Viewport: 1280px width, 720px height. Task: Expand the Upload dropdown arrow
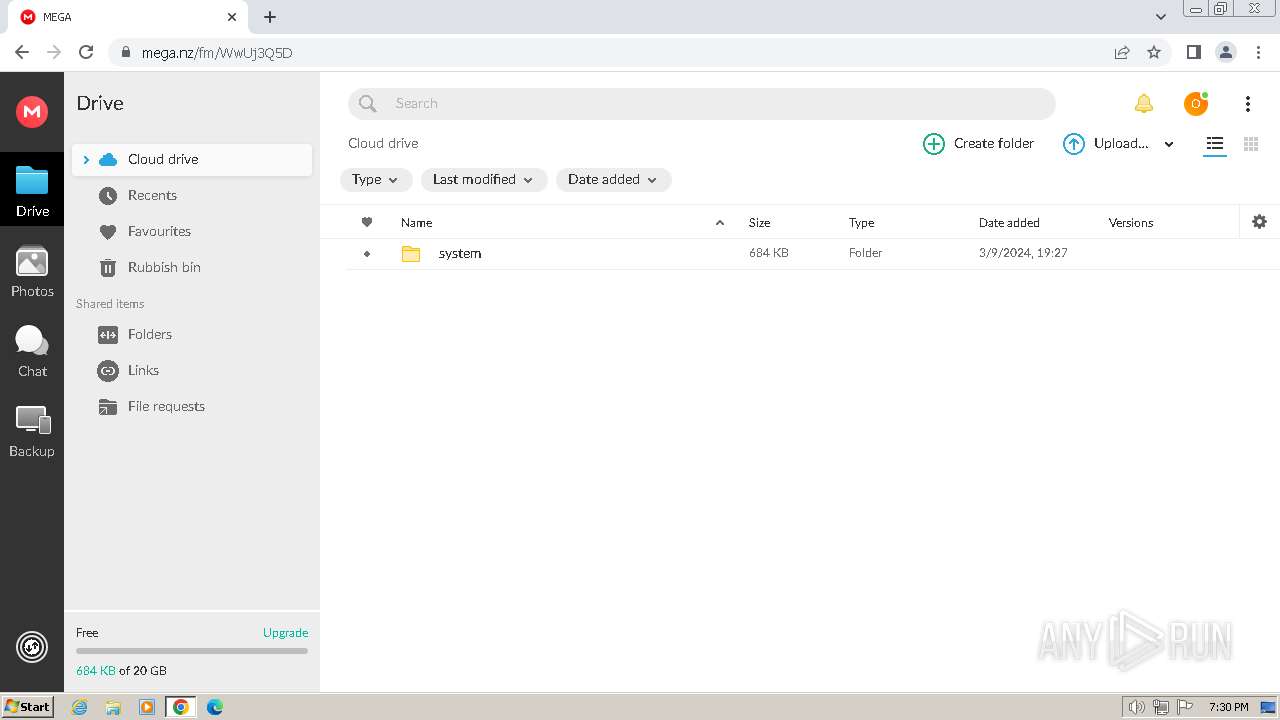pyautogui.click(x=1169, y=144)
